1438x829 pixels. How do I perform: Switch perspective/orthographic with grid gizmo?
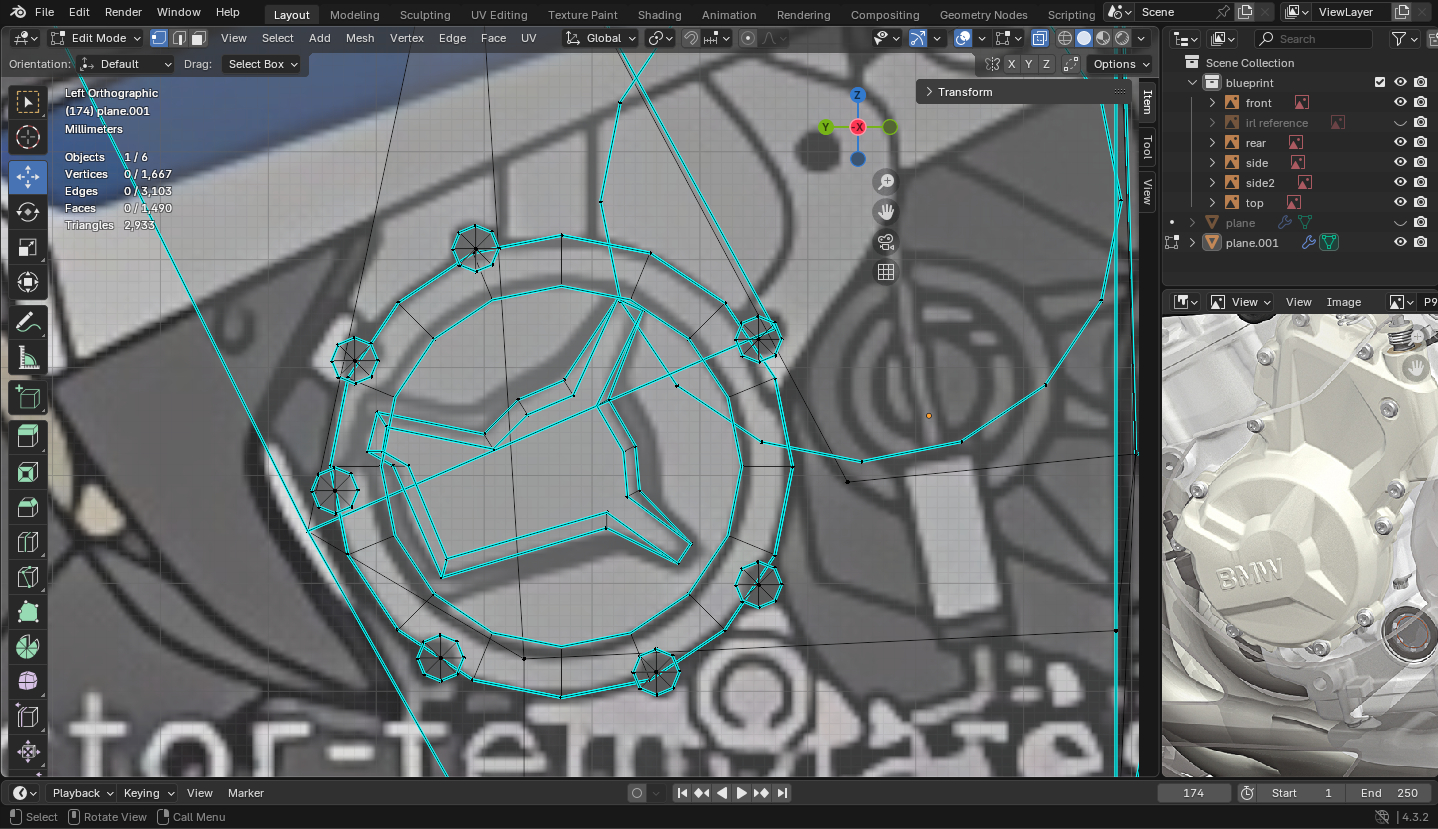coord(885,271)
